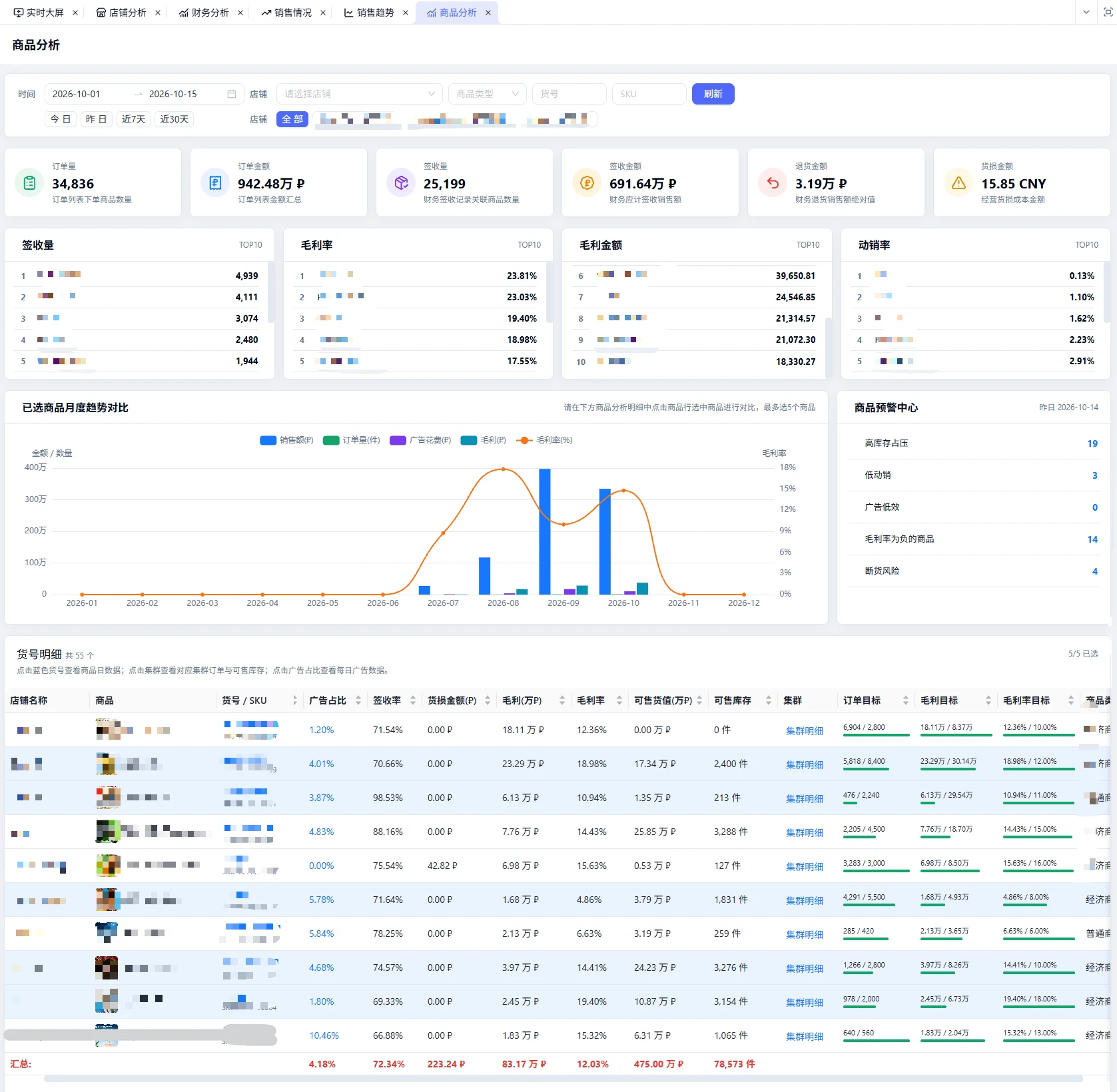Sort by 毛利率目标 column arrows
Viewport: 1117px width, 1092px height.
(1071, 700)
